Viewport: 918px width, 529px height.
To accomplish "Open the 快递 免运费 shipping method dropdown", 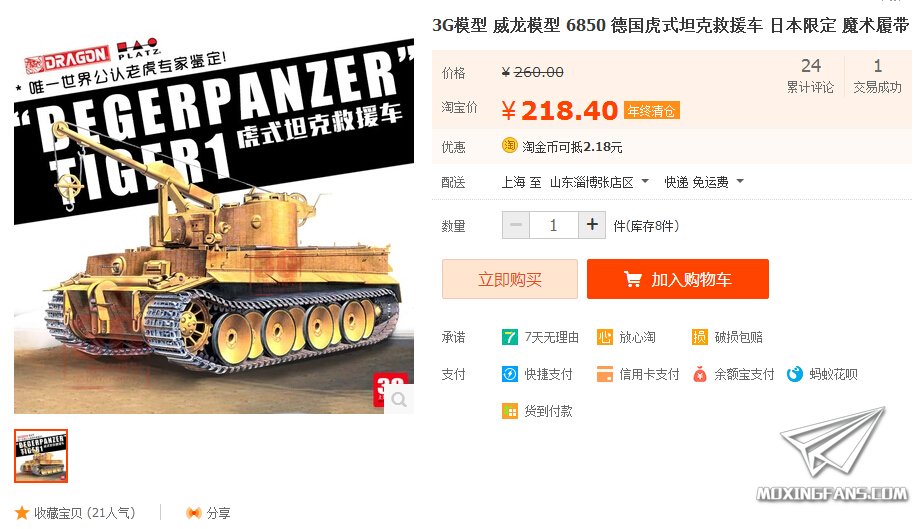I will click(740, 181).
